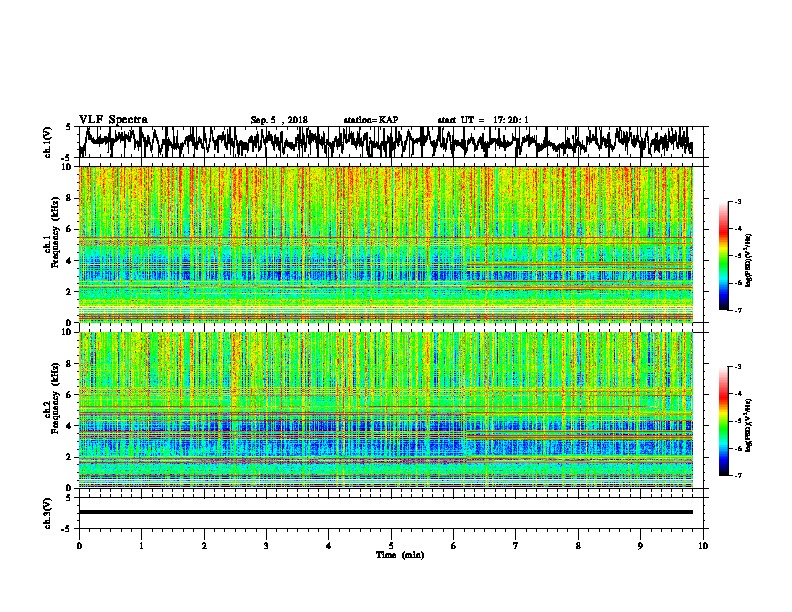Click the log(PSD) label beside ch.2 colorbar
Screen dimensions: 792x612
click(748, 425)
